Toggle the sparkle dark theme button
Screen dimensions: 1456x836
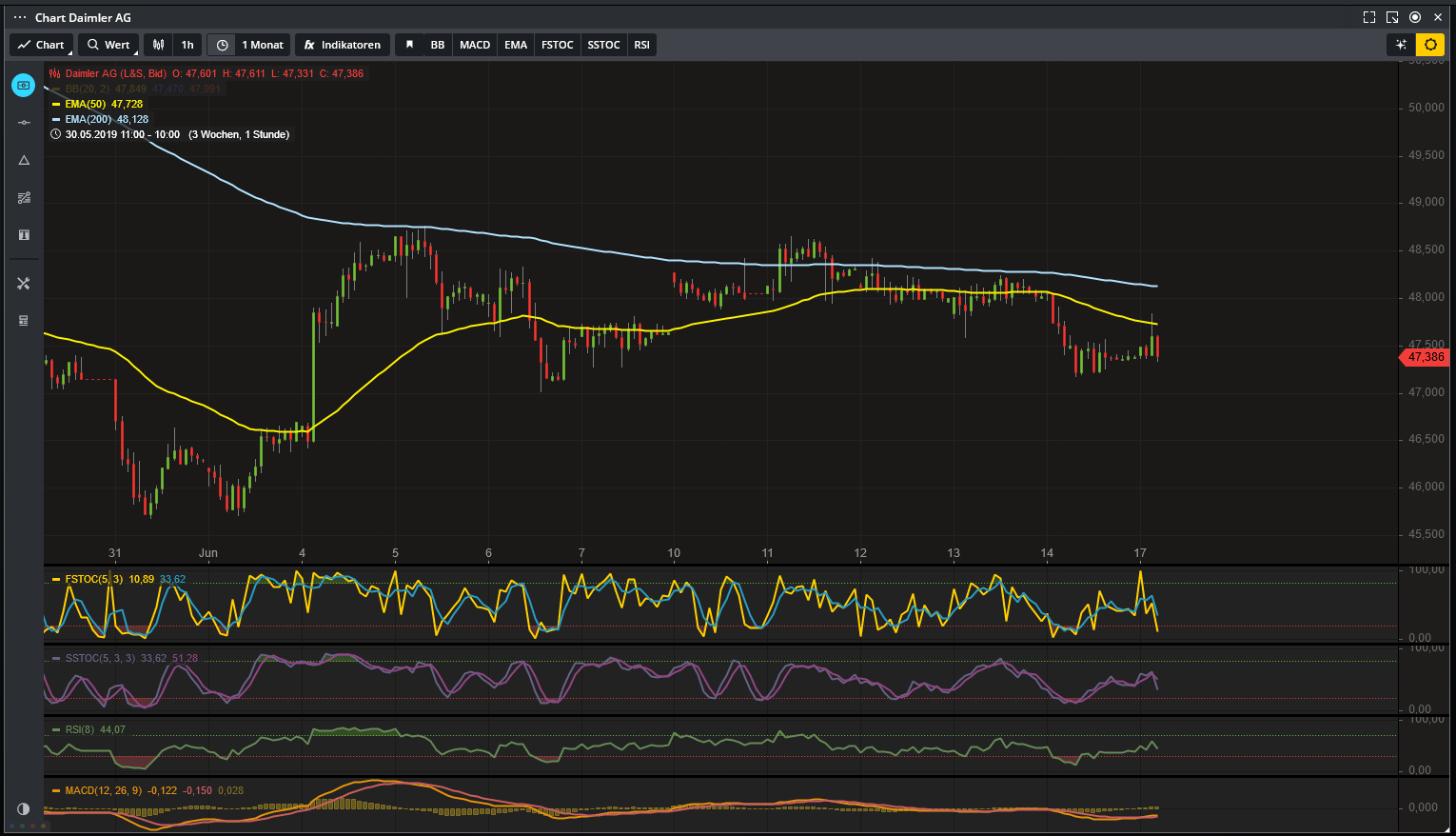pyautogui.click(x=1401, y=45)
